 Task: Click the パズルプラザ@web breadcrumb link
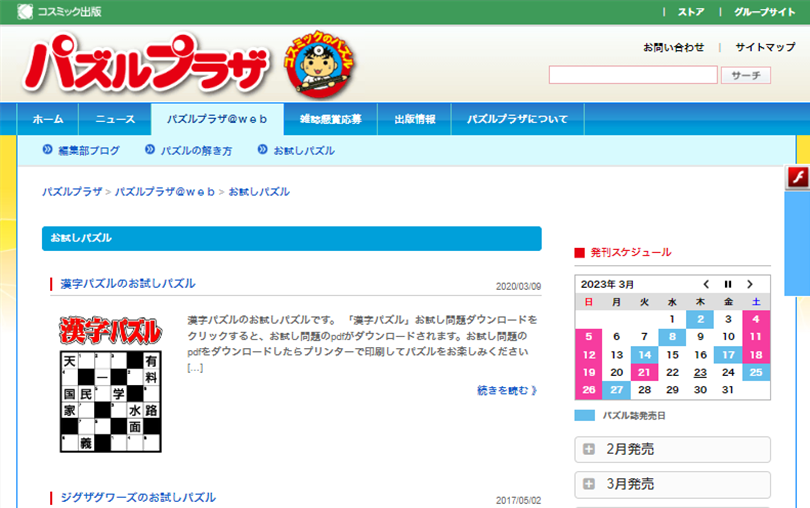[x=165, y=192]
